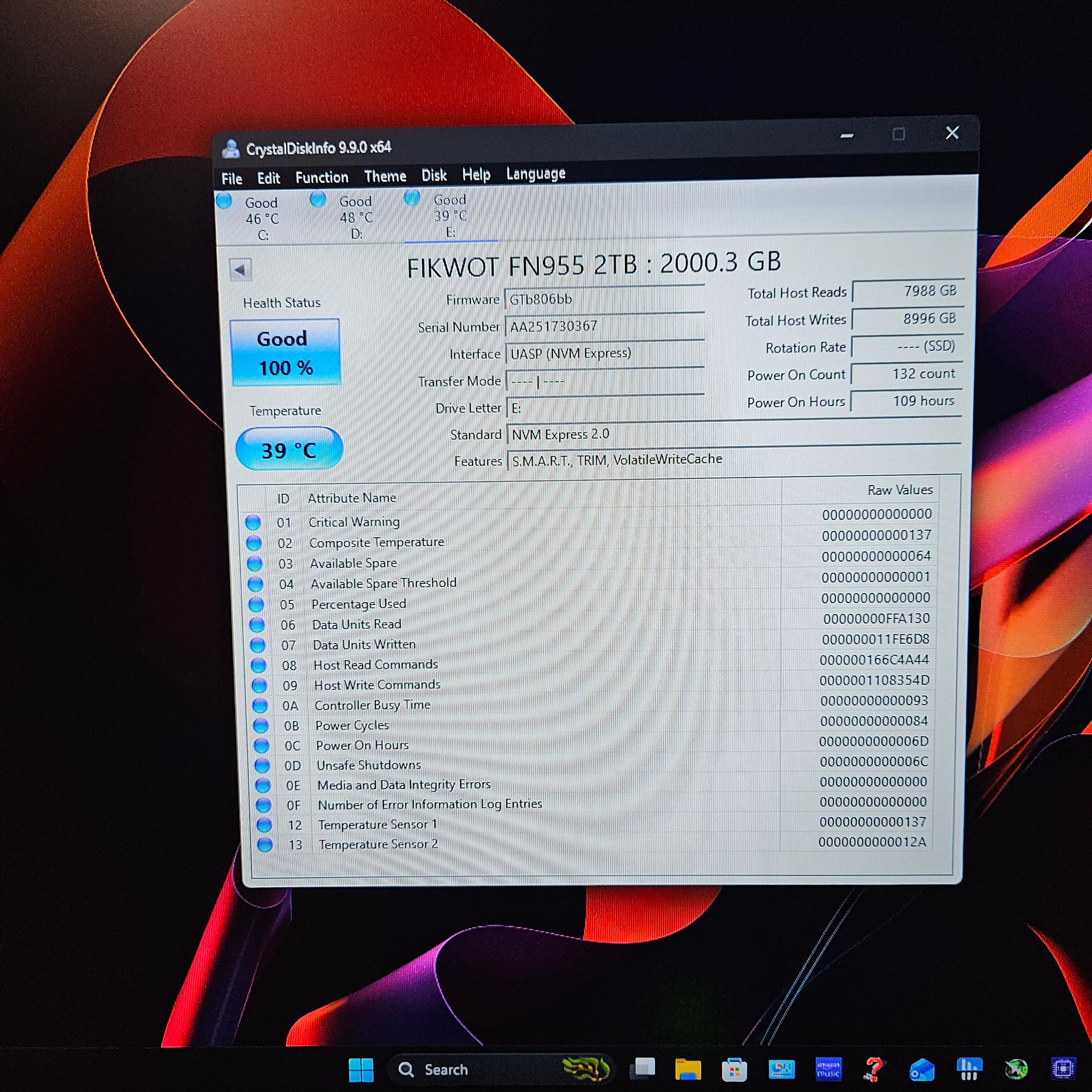1092x1092 pixels.
Task: Open the red question mark taskbar app
Action: pos(873,1069)
